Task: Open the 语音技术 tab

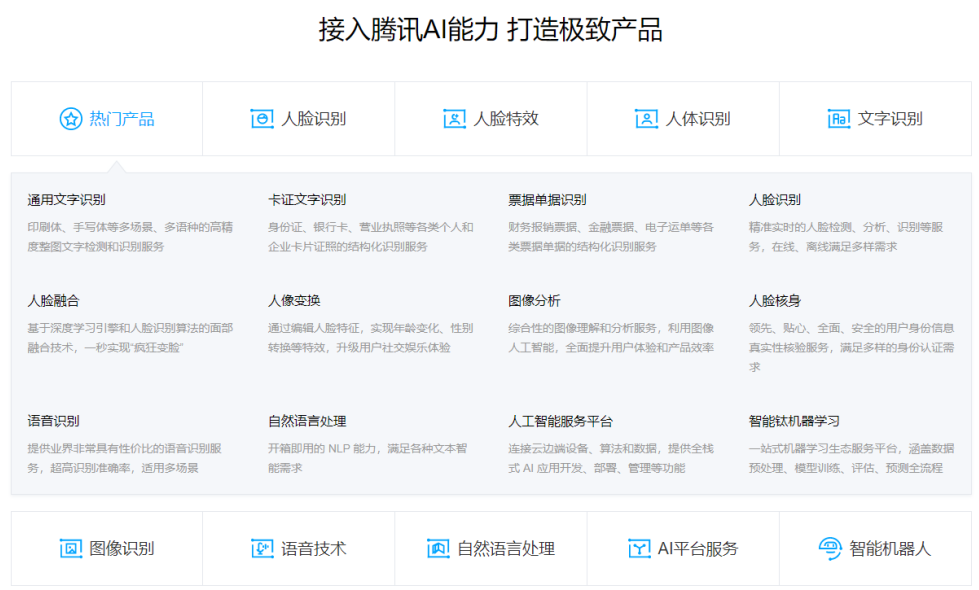Action: [298, 549]
